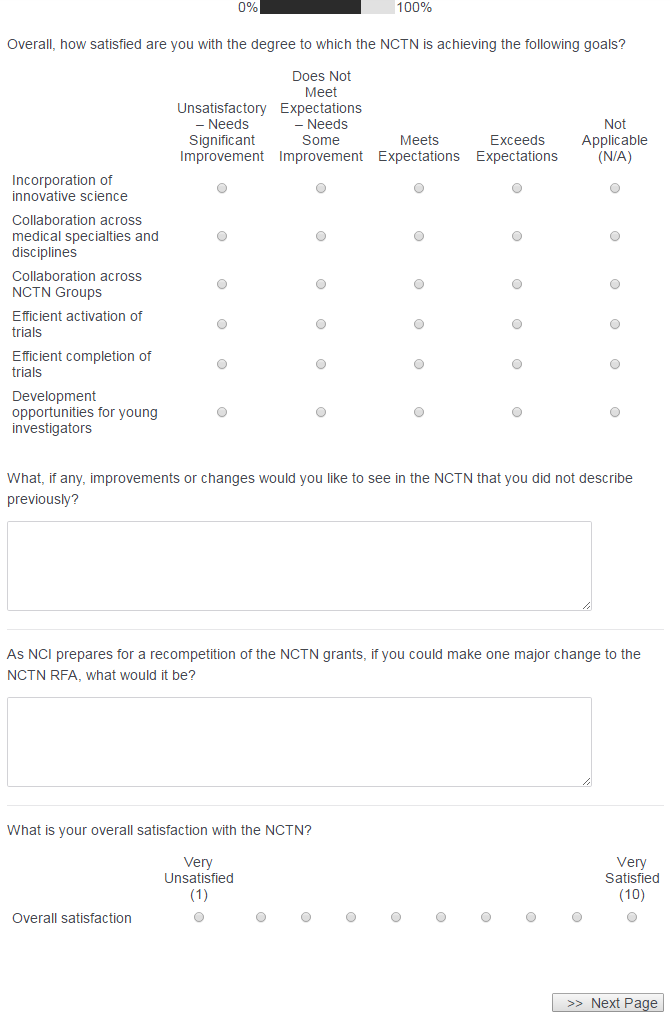Select Meets Expectations for Incorporation of innovative science
This screenshot has height=1017, width=671.
pyautogui.click(x=419, y=188)
